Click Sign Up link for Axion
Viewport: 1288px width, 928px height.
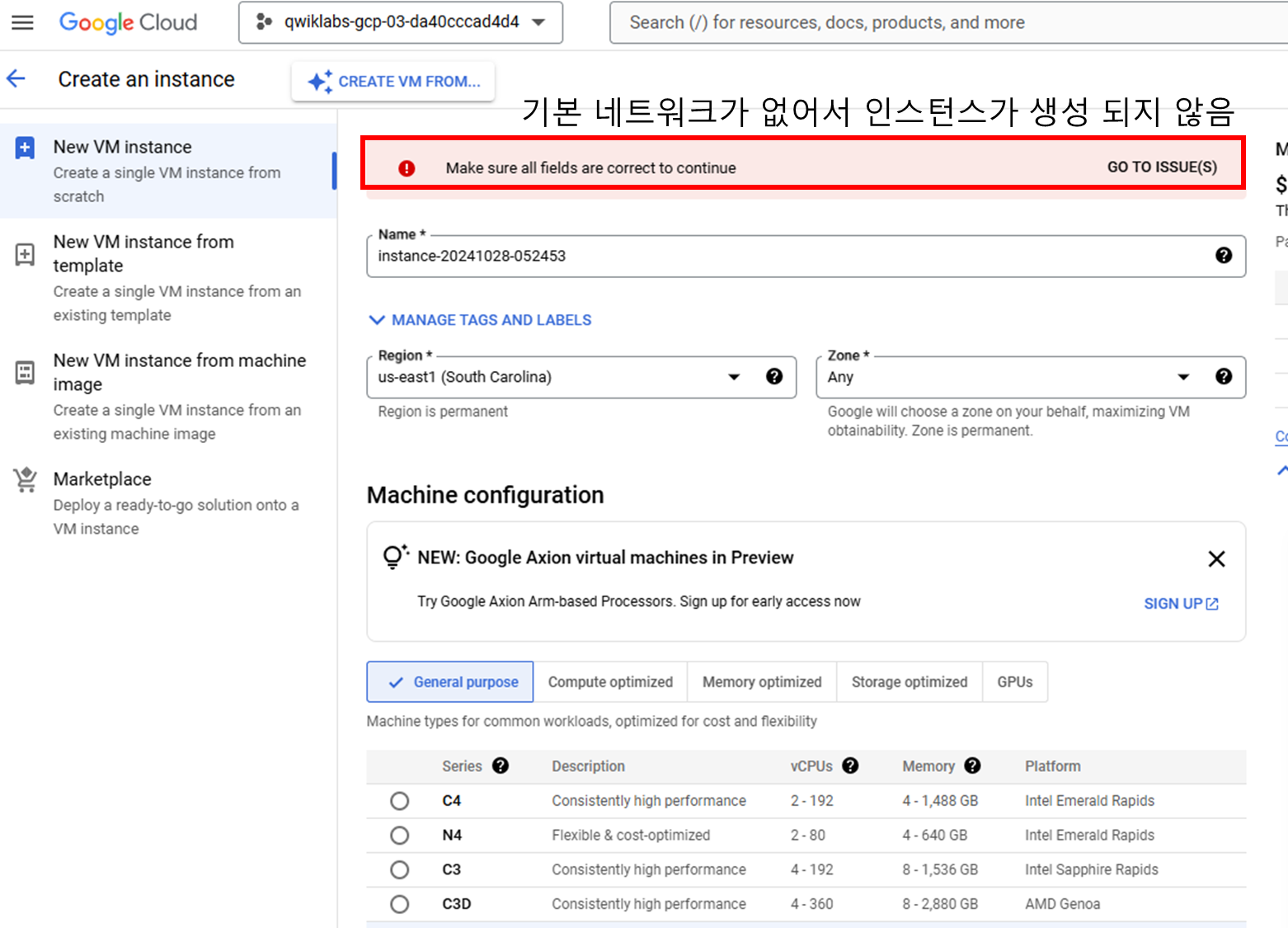pyautogui.click(x=1181, y=604)
